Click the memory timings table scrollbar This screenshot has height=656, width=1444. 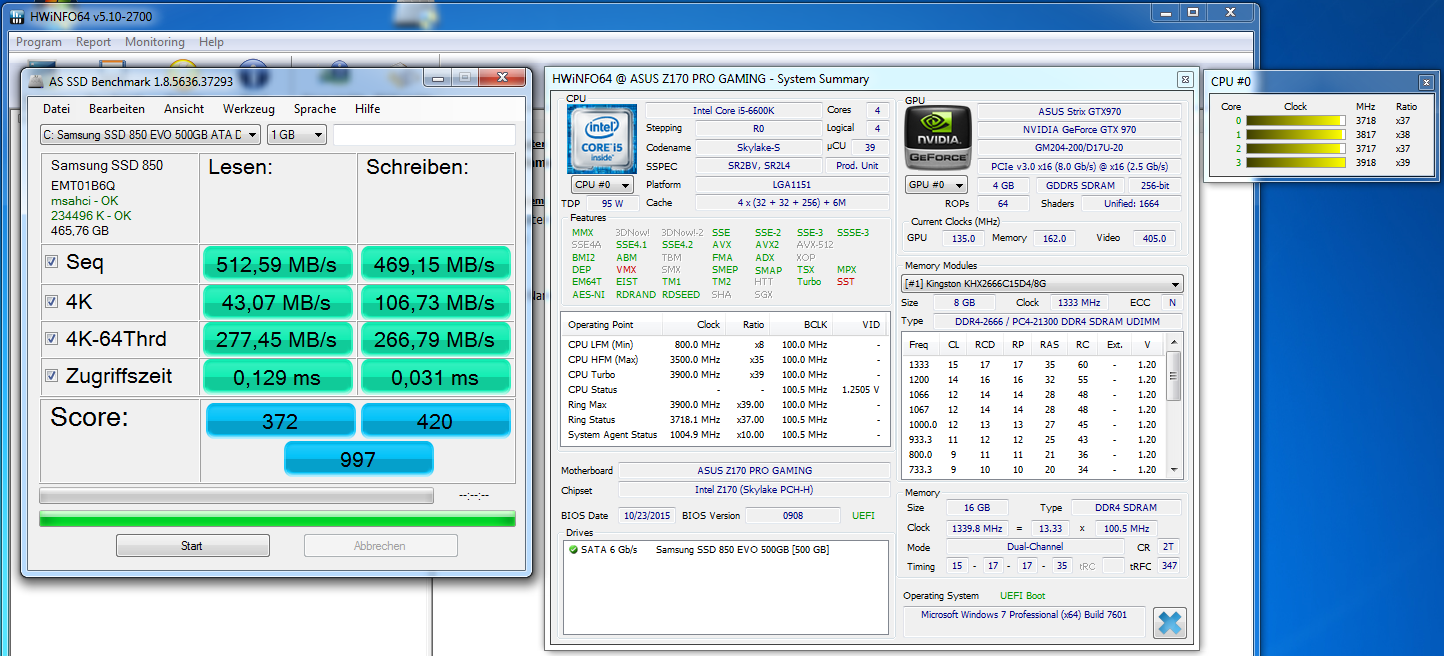pyautogui.click(x=1175, y=406)
